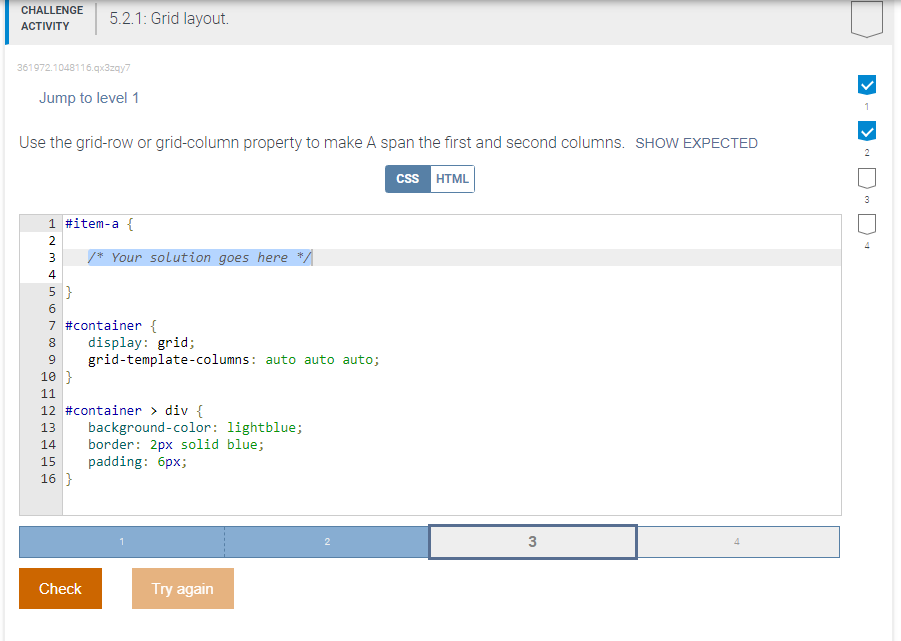The width and height of the screenshot is (901, 641).
Task: Select the highlighted level 3 segment
Action: coord(532,541)
